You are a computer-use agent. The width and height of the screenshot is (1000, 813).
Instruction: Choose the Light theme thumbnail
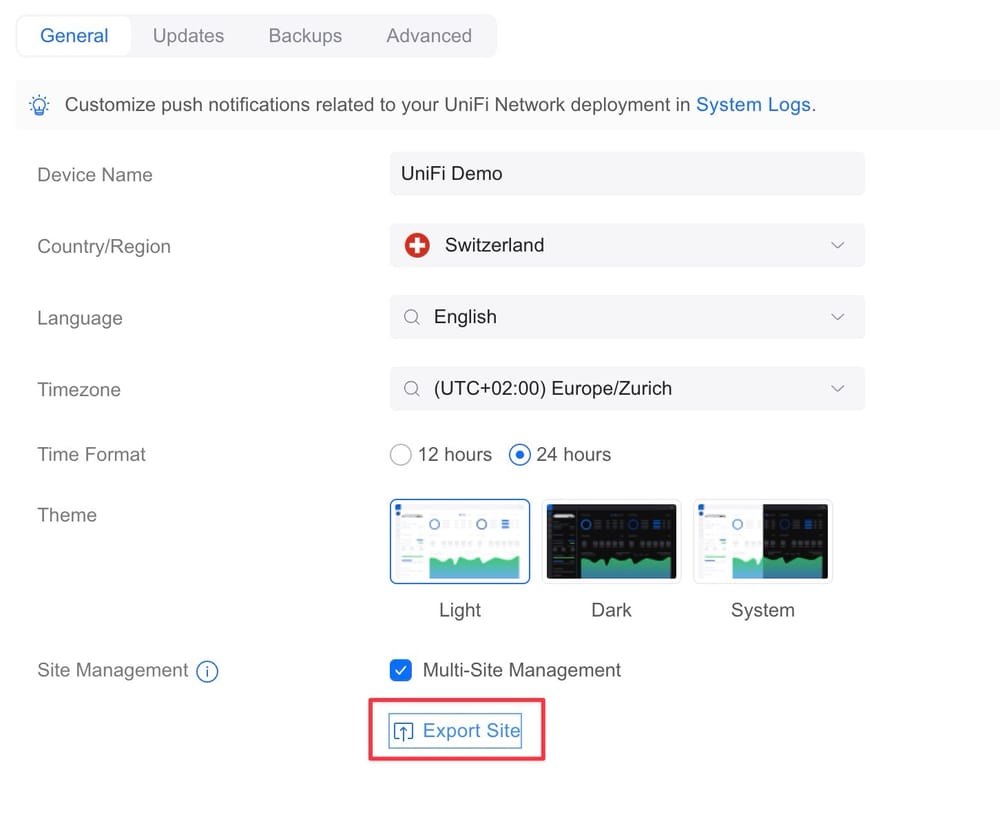460,541
